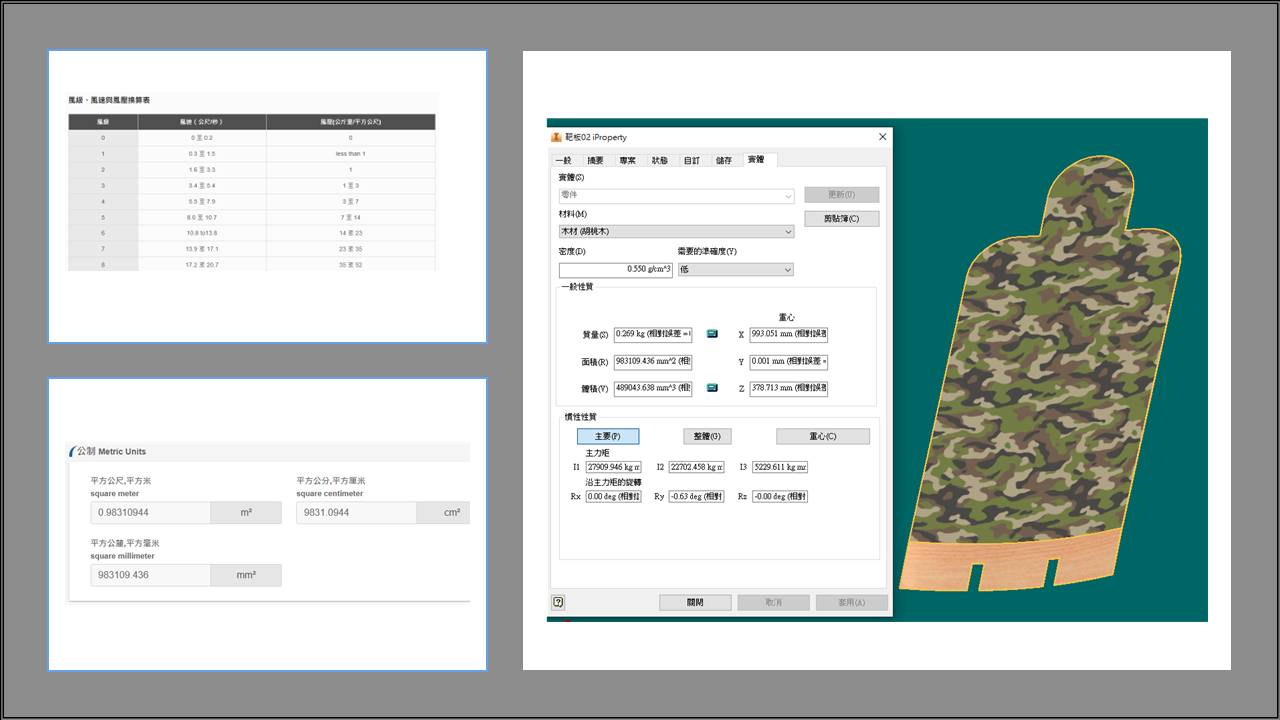Click the calculator icon beside the volume (體積) field
The image size is (1280, 720).
tap(712, 387)
